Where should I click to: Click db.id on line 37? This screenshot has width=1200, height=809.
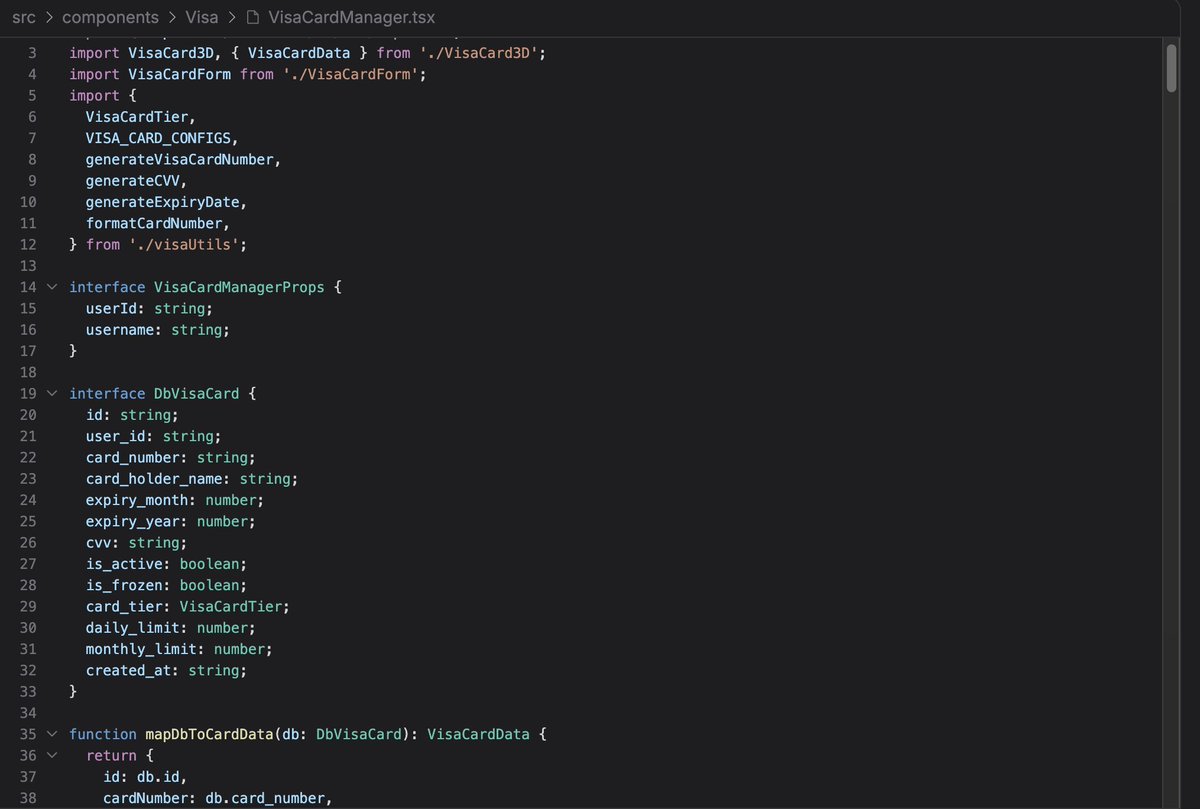point(158,777)
